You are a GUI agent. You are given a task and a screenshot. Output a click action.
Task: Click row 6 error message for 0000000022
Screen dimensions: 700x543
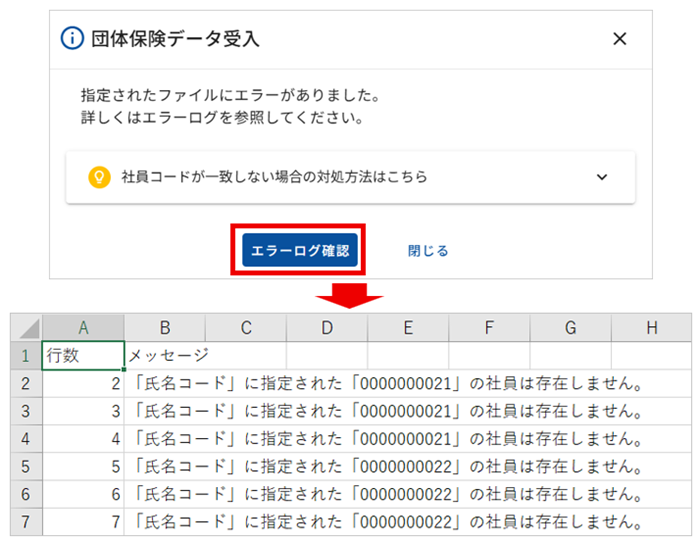tap(387, 494)
